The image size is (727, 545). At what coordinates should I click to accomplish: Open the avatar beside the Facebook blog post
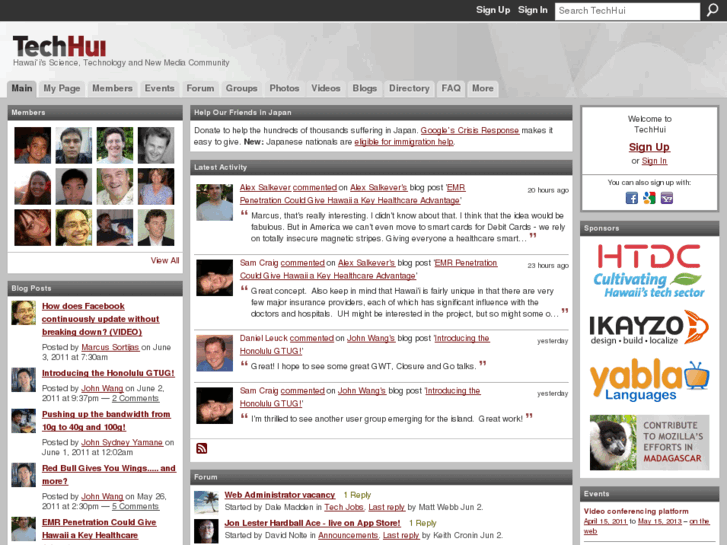24,313
